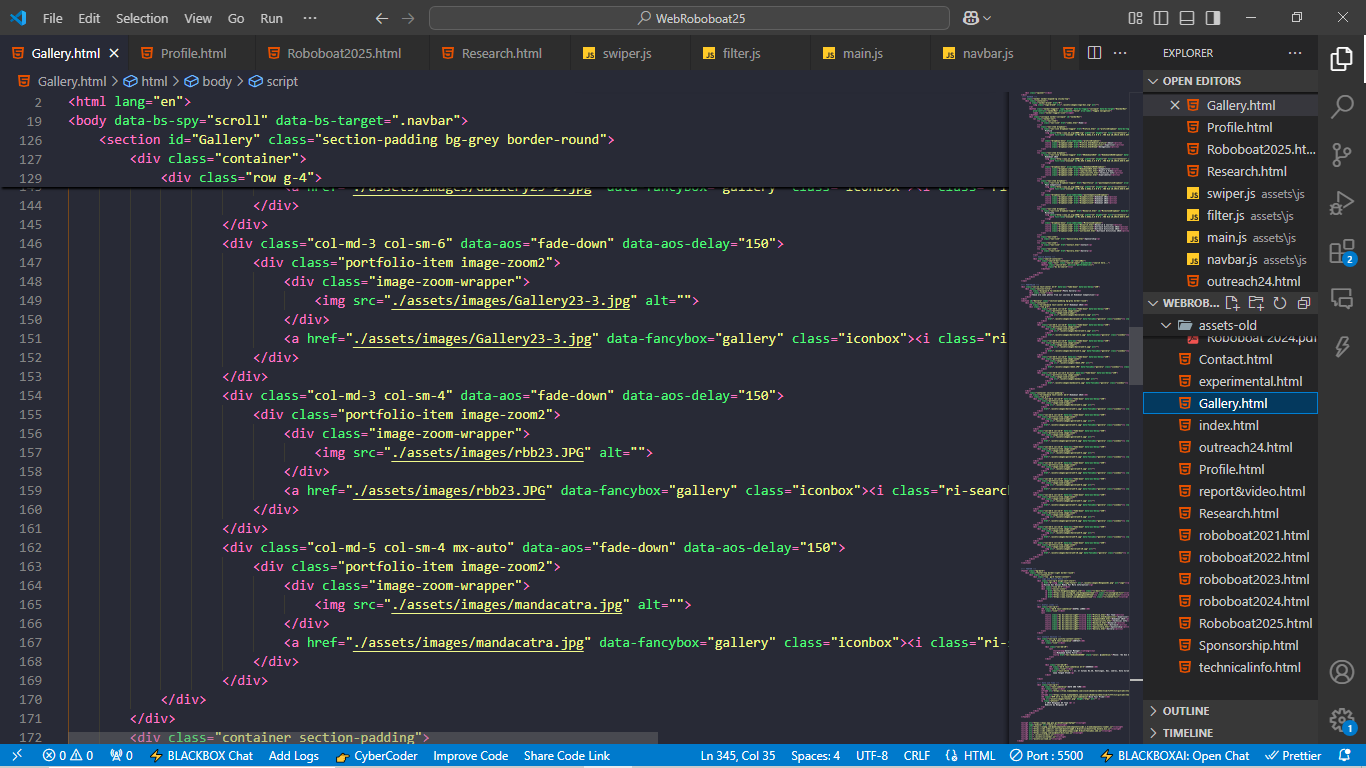The image size is (1366, 768).
Task: Click the Port : 5500 status button
Action: click(1046, 756)
